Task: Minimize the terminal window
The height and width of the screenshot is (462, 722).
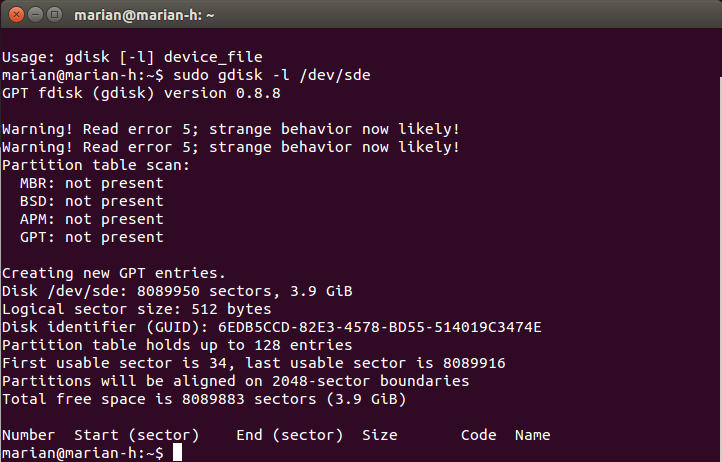Action: [x=35, y=15]
